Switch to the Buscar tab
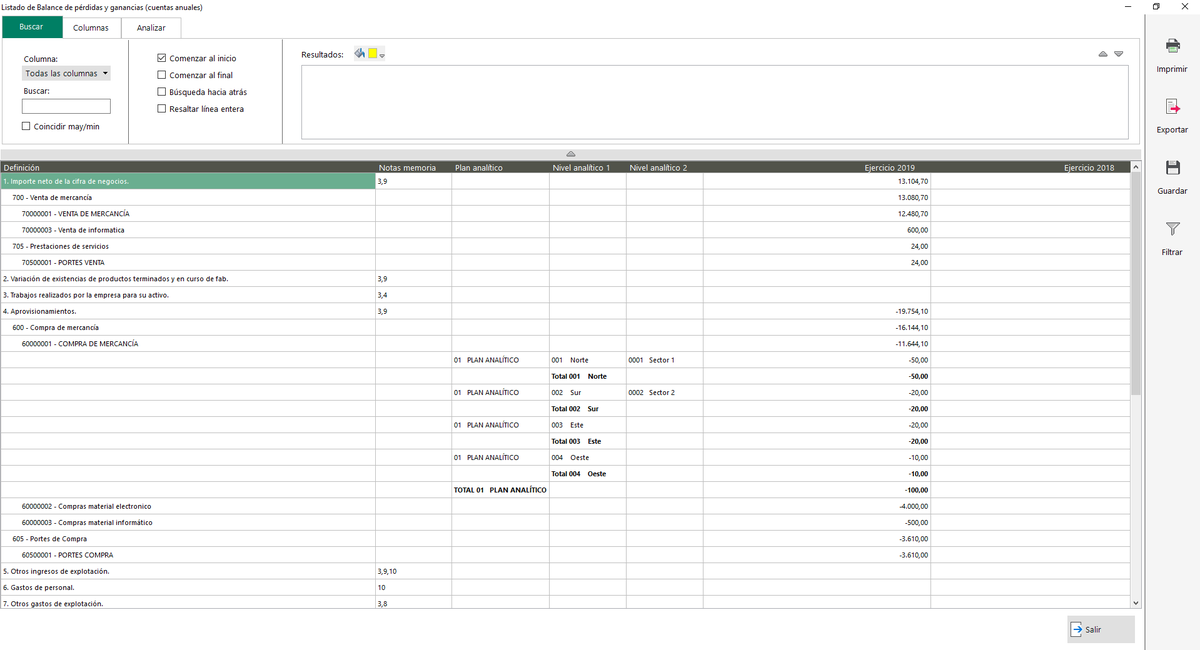 [31, 27]
